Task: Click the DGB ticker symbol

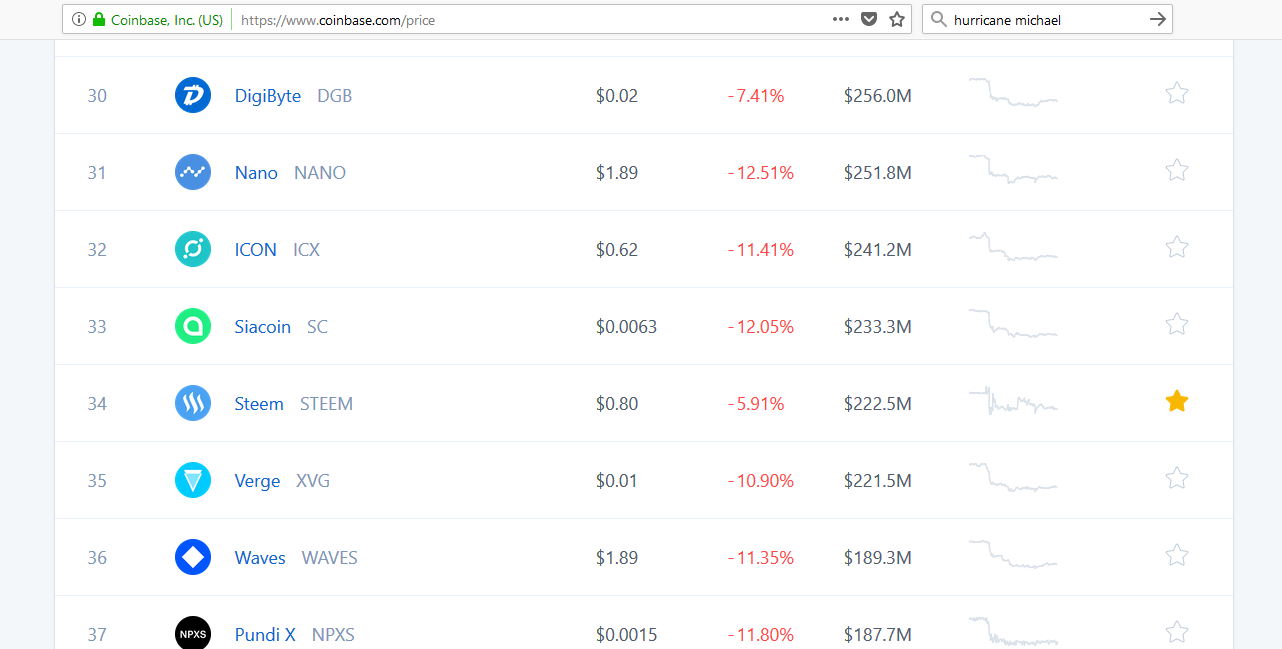Action: 335,96
